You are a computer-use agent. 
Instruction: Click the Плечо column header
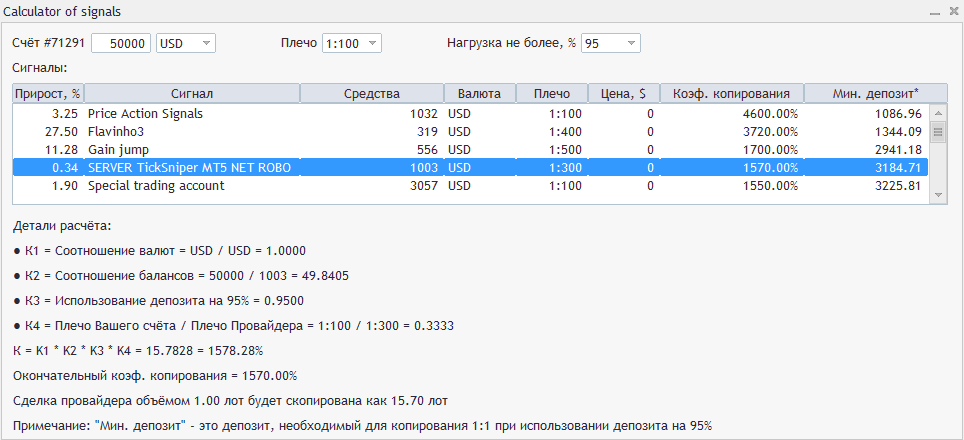pyautogui.click(x=551, y=93)
